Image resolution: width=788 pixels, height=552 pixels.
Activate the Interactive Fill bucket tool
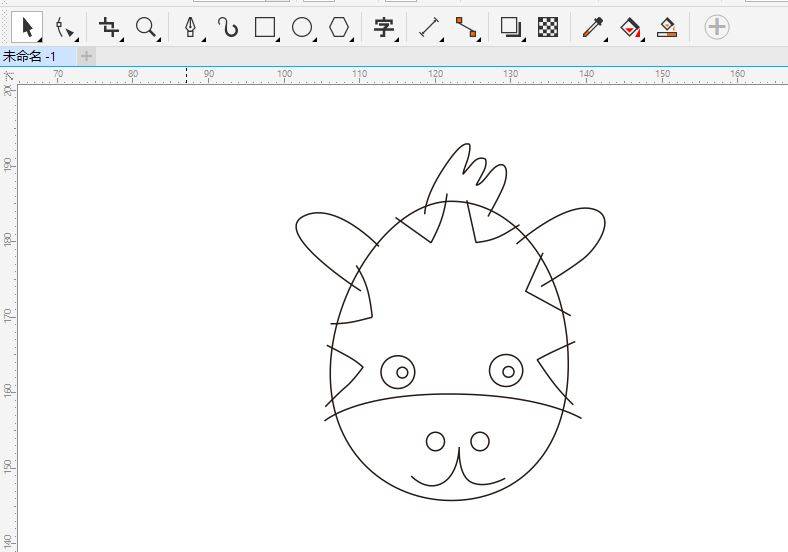[x=630, y=27]
